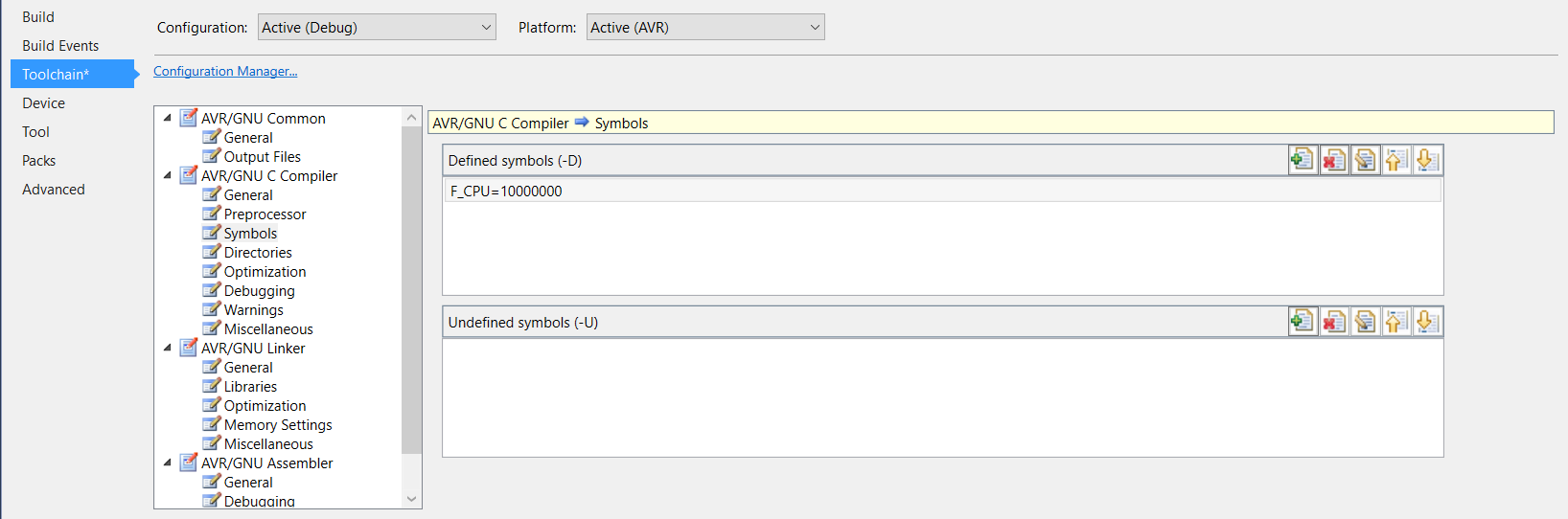Delete the selected defined symbol
The image size is (1568, 519).
click(1333, 160)
